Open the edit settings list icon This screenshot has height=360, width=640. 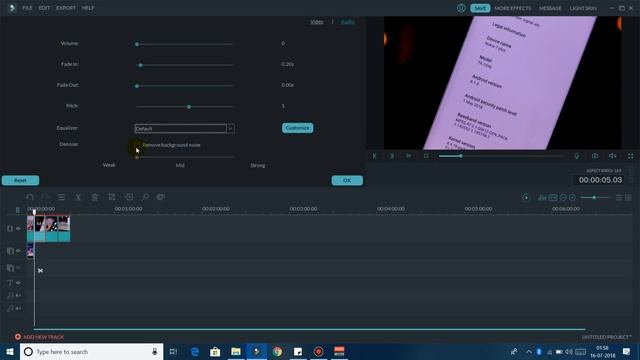point(62,197)
